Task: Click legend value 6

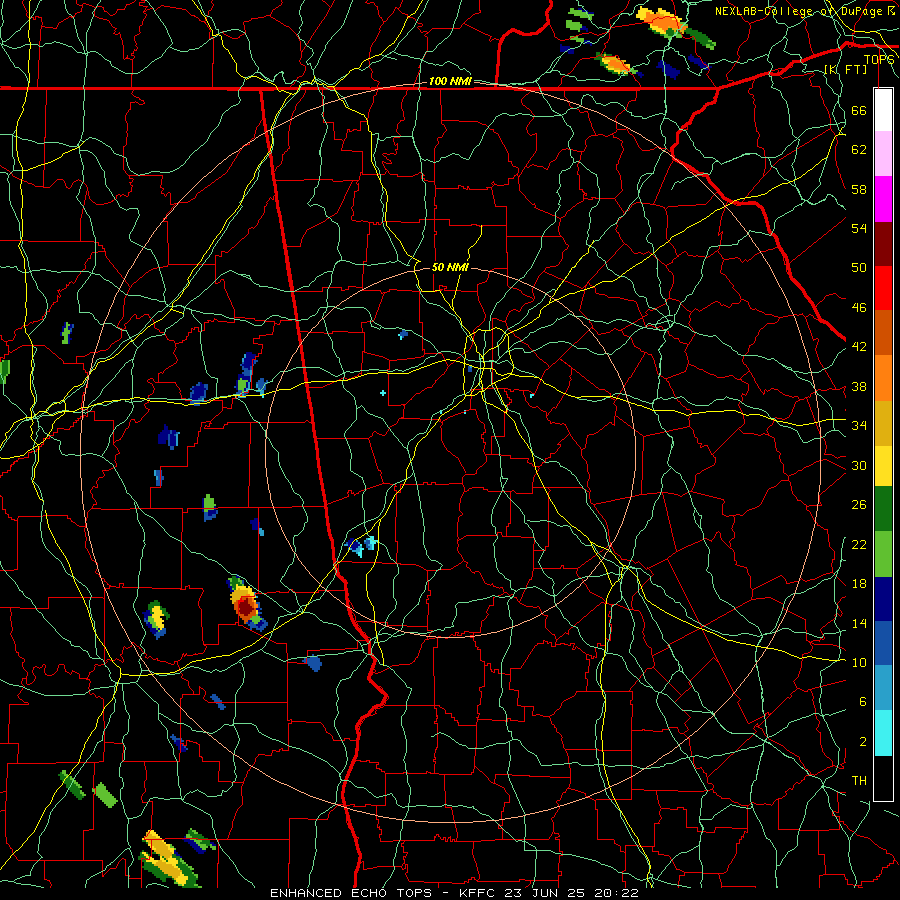Action: (862, 702)
